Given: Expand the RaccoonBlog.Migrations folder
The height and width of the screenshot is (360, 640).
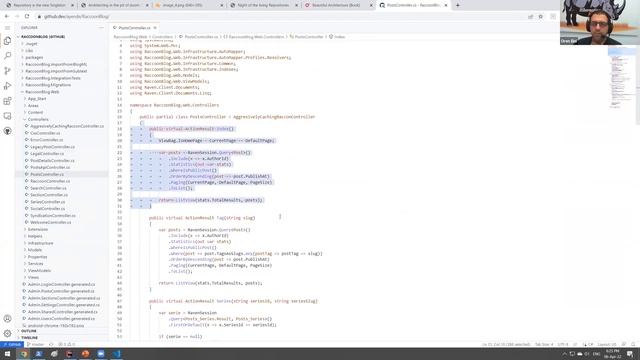Looking at the screenshot, I should point(48,85).
